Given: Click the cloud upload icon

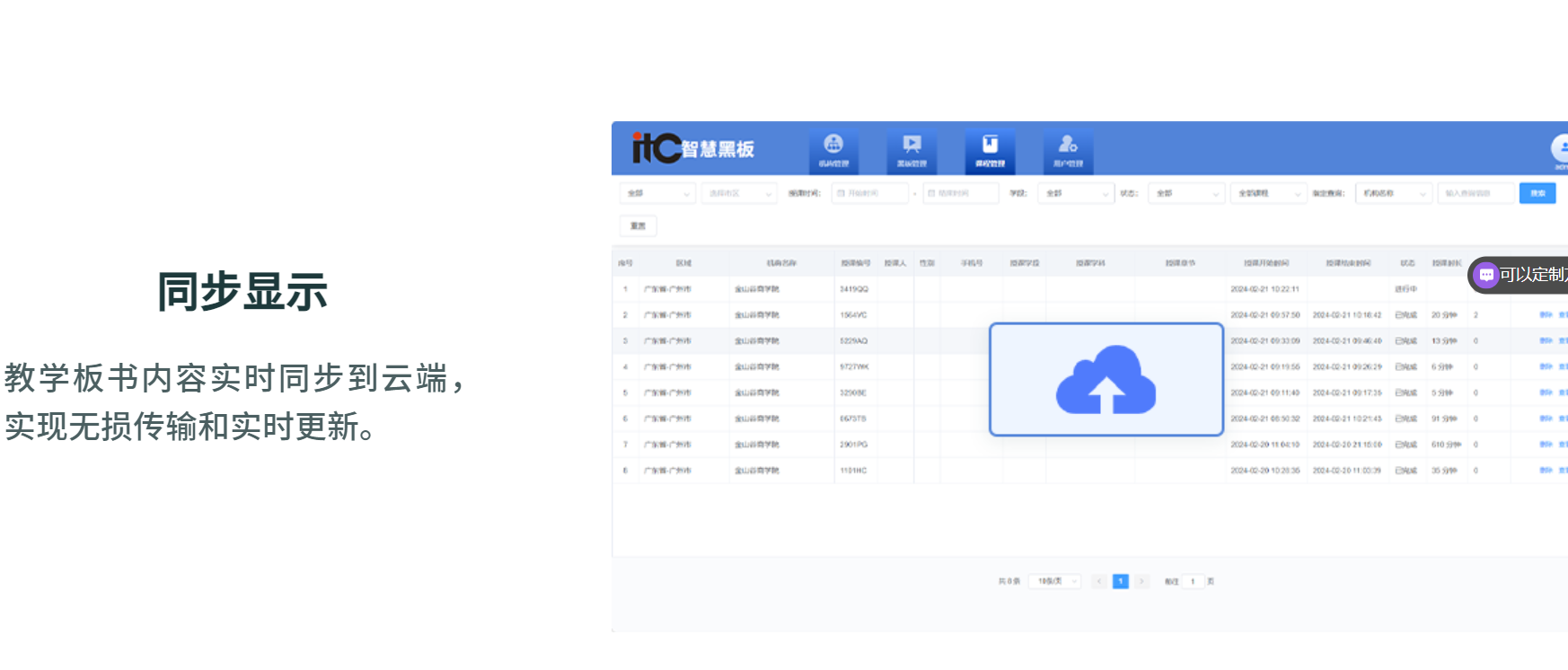Looking at the screenshot, I should (x=1106, y=380).
